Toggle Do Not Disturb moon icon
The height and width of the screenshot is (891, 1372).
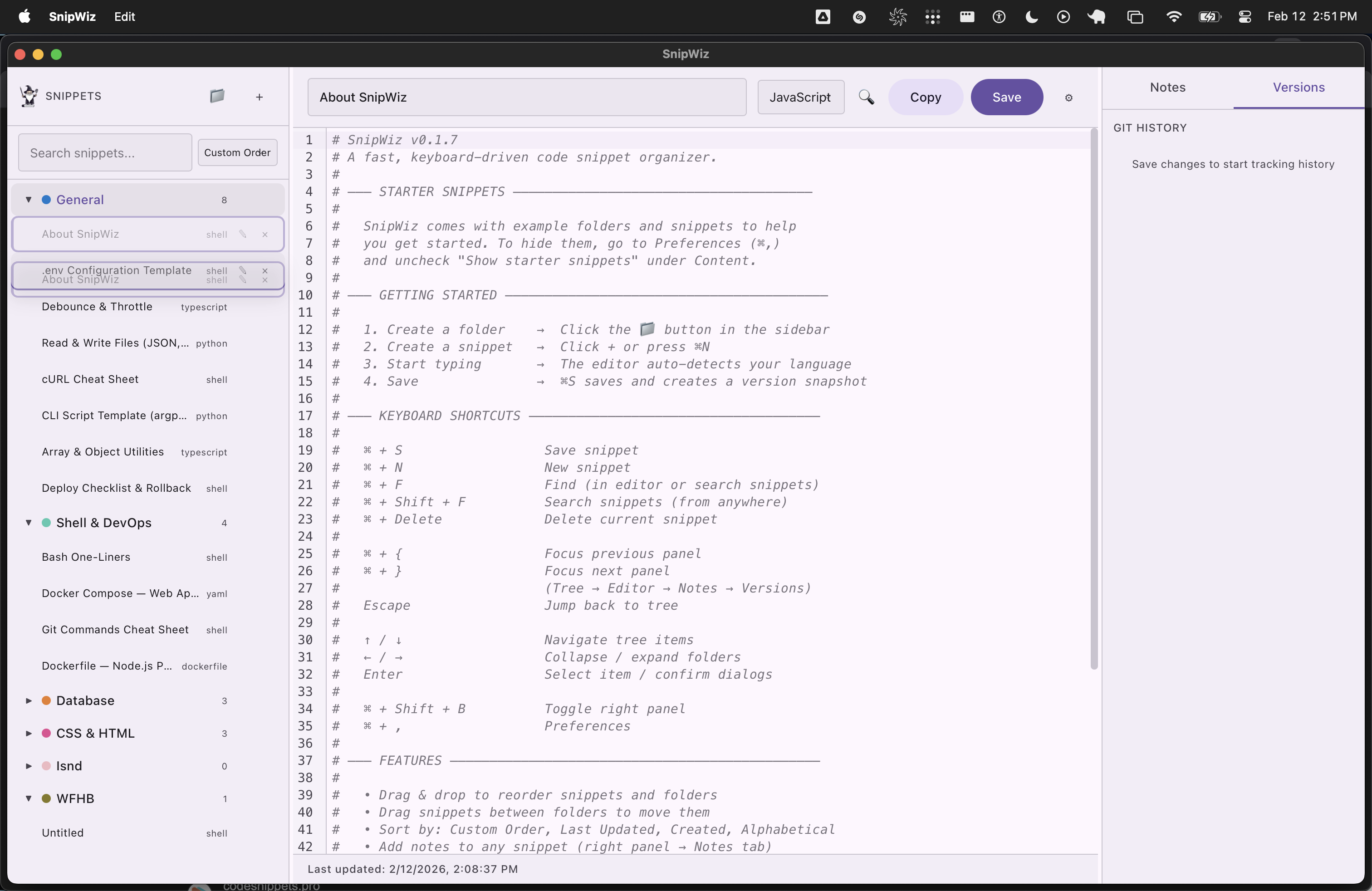coord(1031,17)
